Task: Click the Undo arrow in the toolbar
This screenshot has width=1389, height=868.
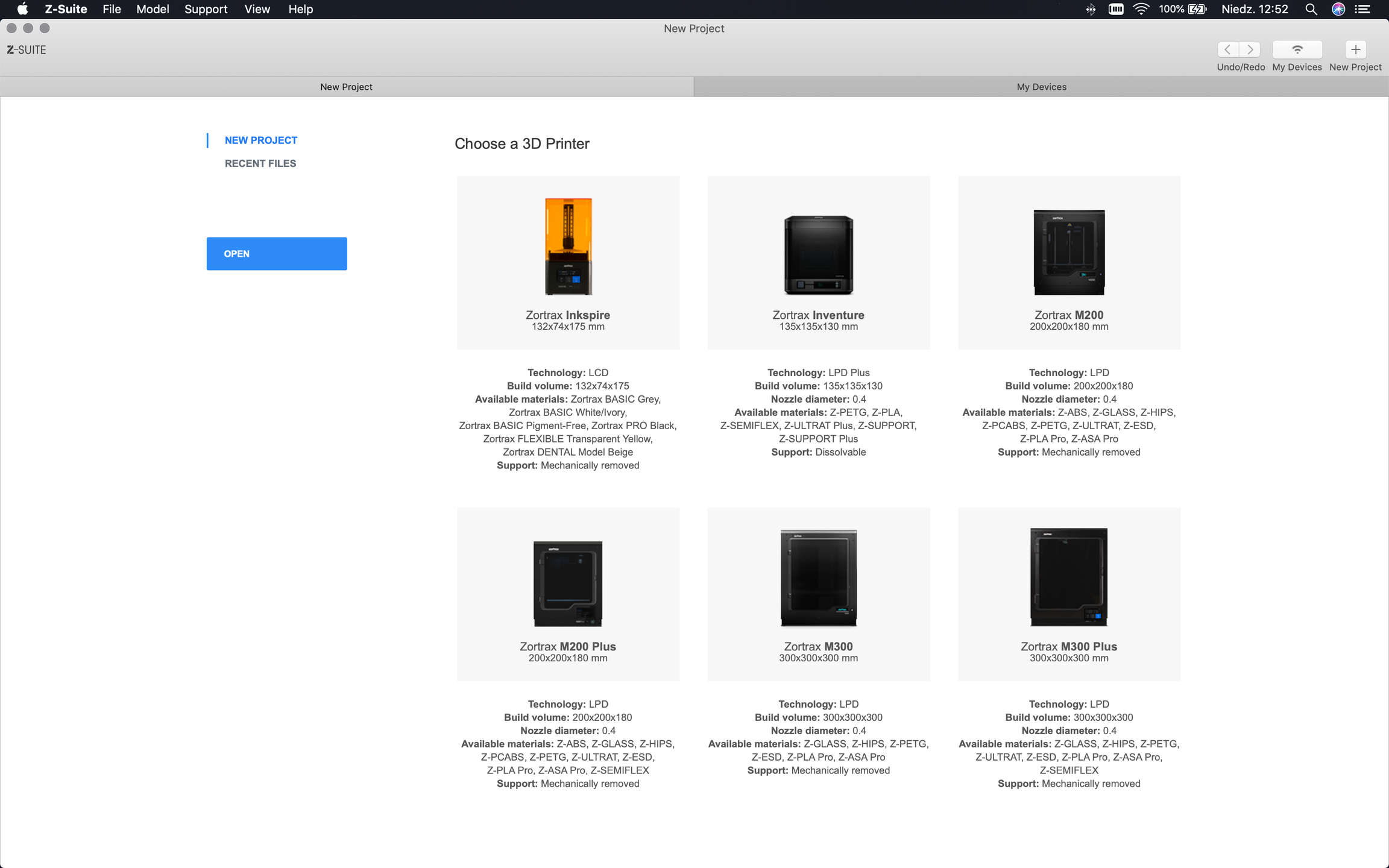Action: click(x=1228, y=49)
